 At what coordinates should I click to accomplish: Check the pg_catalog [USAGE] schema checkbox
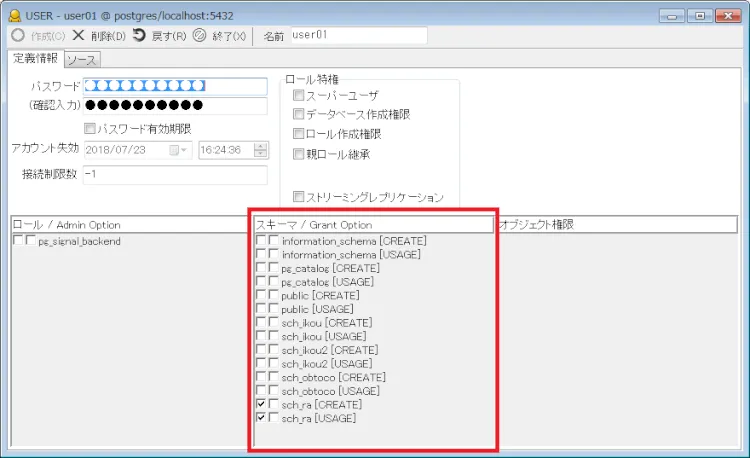click(261, 281)
